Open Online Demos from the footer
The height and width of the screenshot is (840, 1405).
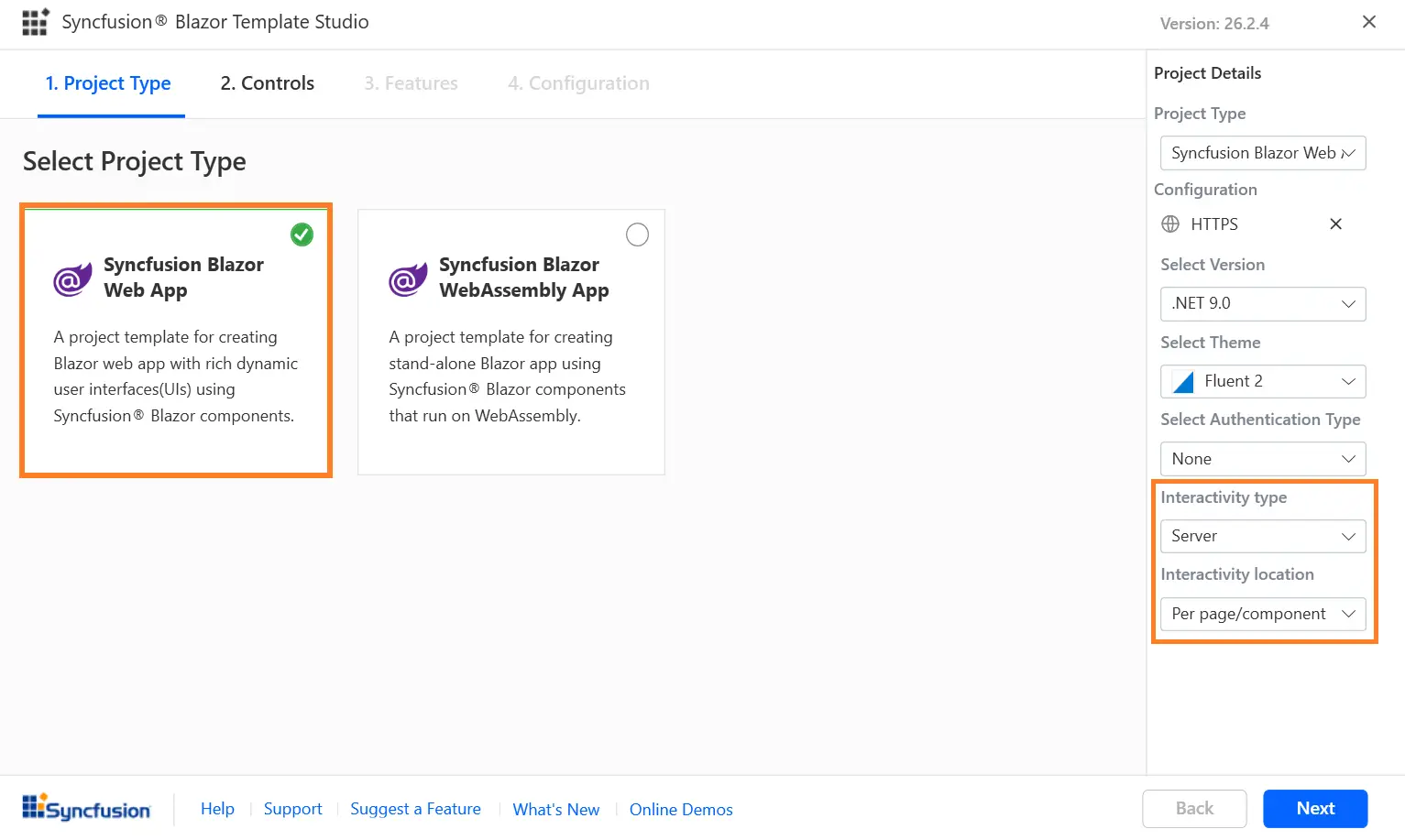[680, 809]
